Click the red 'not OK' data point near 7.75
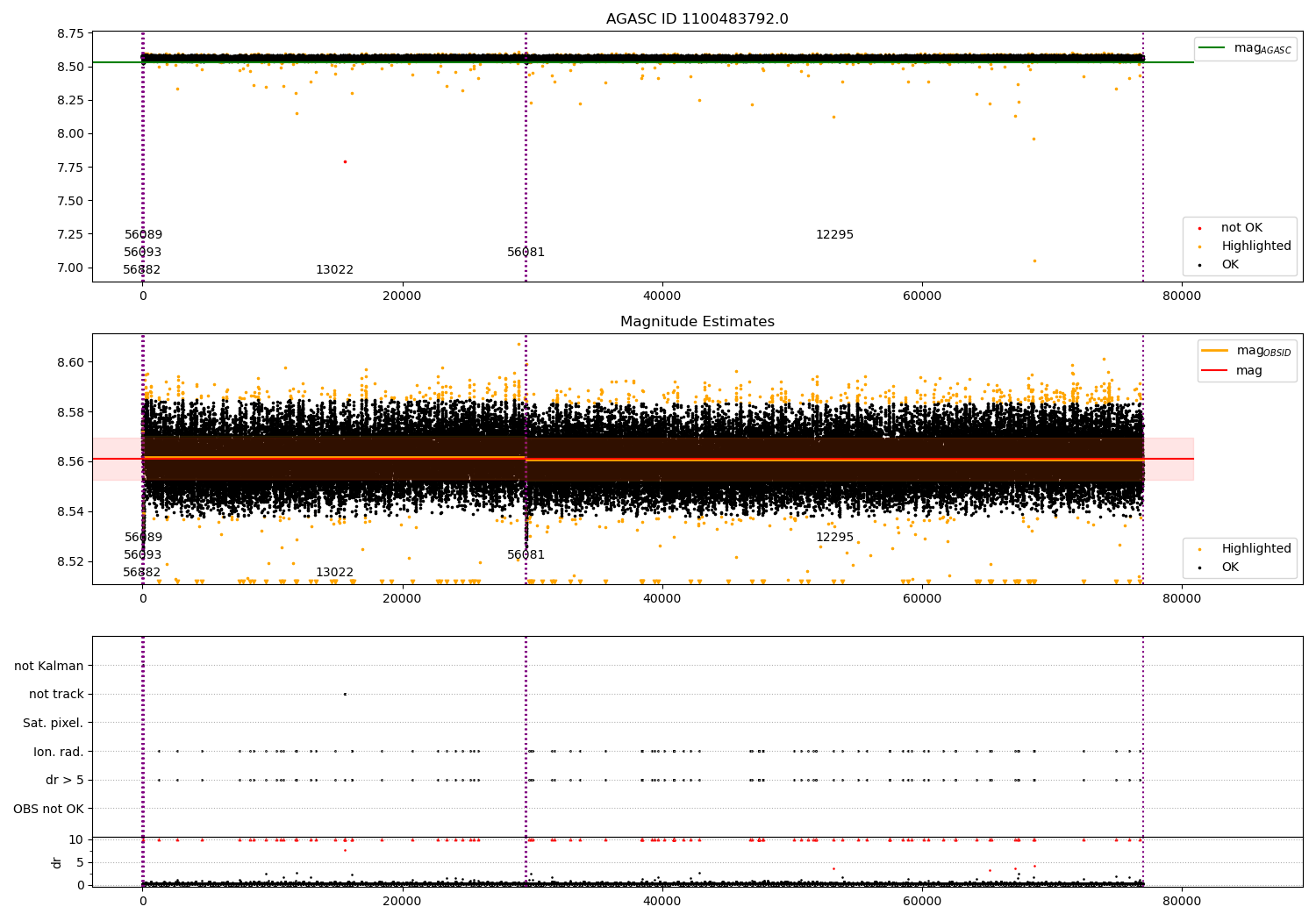The width and height of the screenshot is (1316, 921). [x=345, y=161]
